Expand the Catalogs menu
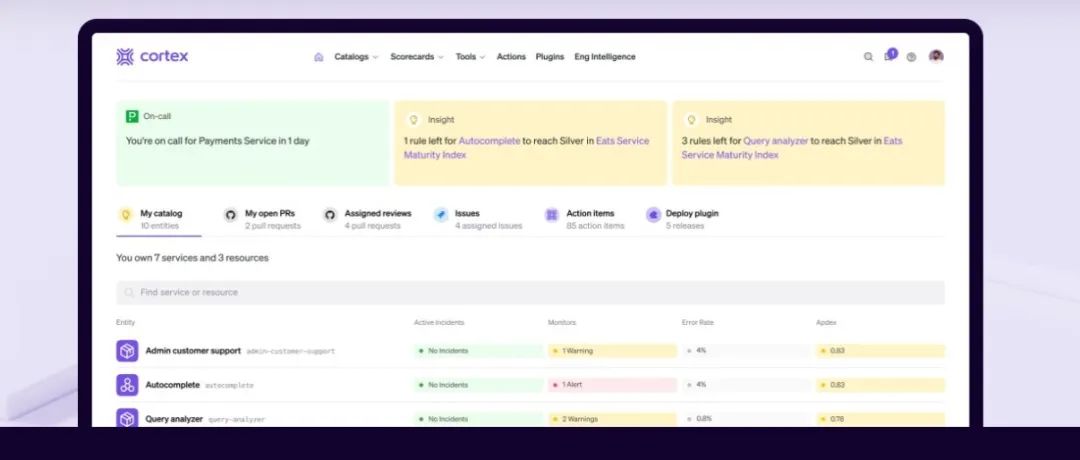Viewport: 1080px width, 460px height. [x=356, y=57]
